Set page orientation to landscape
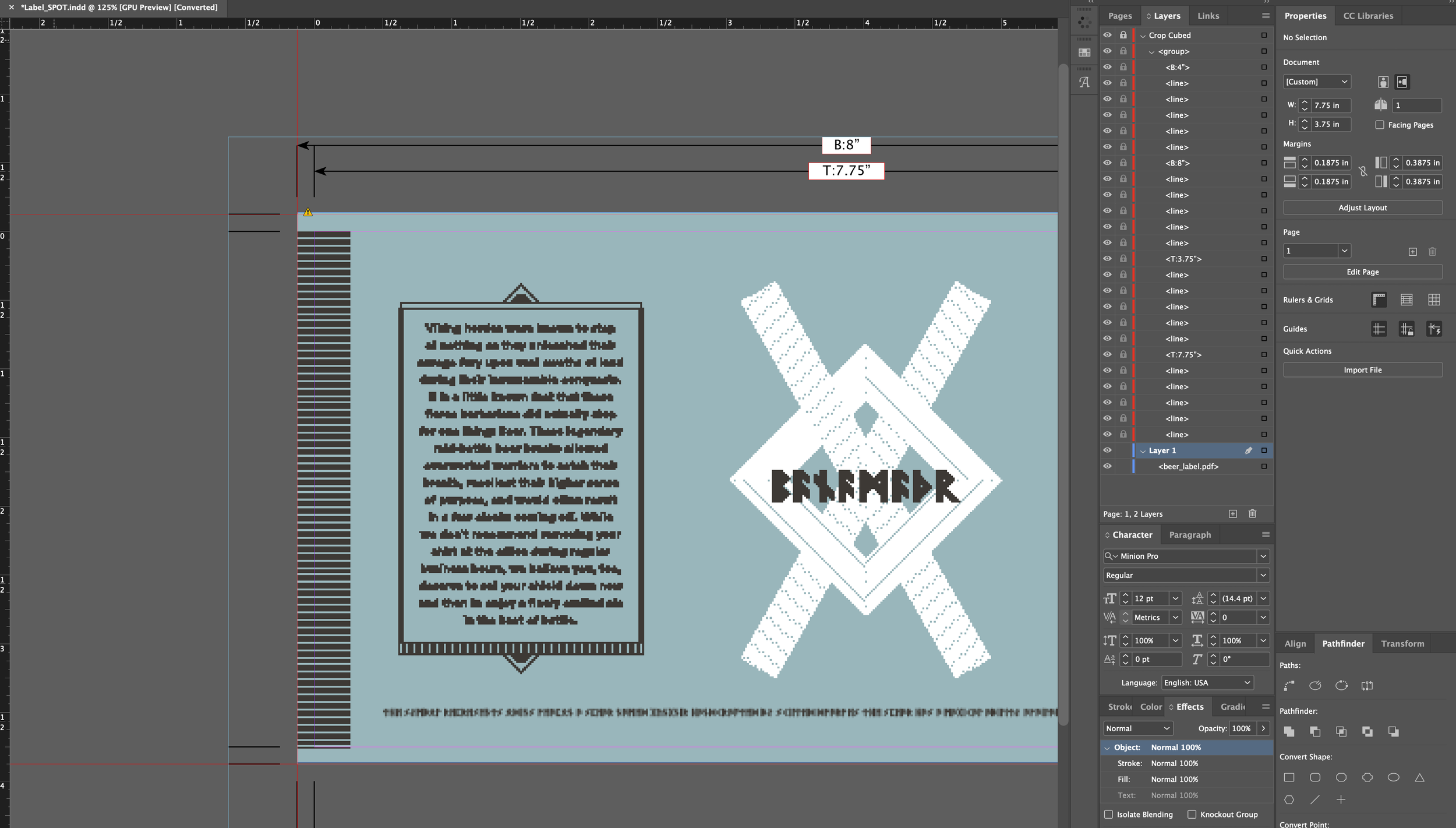 click(x=1402, y=82)
